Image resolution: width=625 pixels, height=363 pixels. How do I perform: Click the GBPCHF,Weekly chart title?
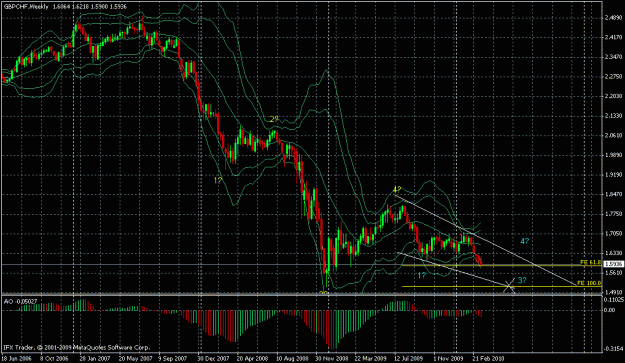point(26,7)
